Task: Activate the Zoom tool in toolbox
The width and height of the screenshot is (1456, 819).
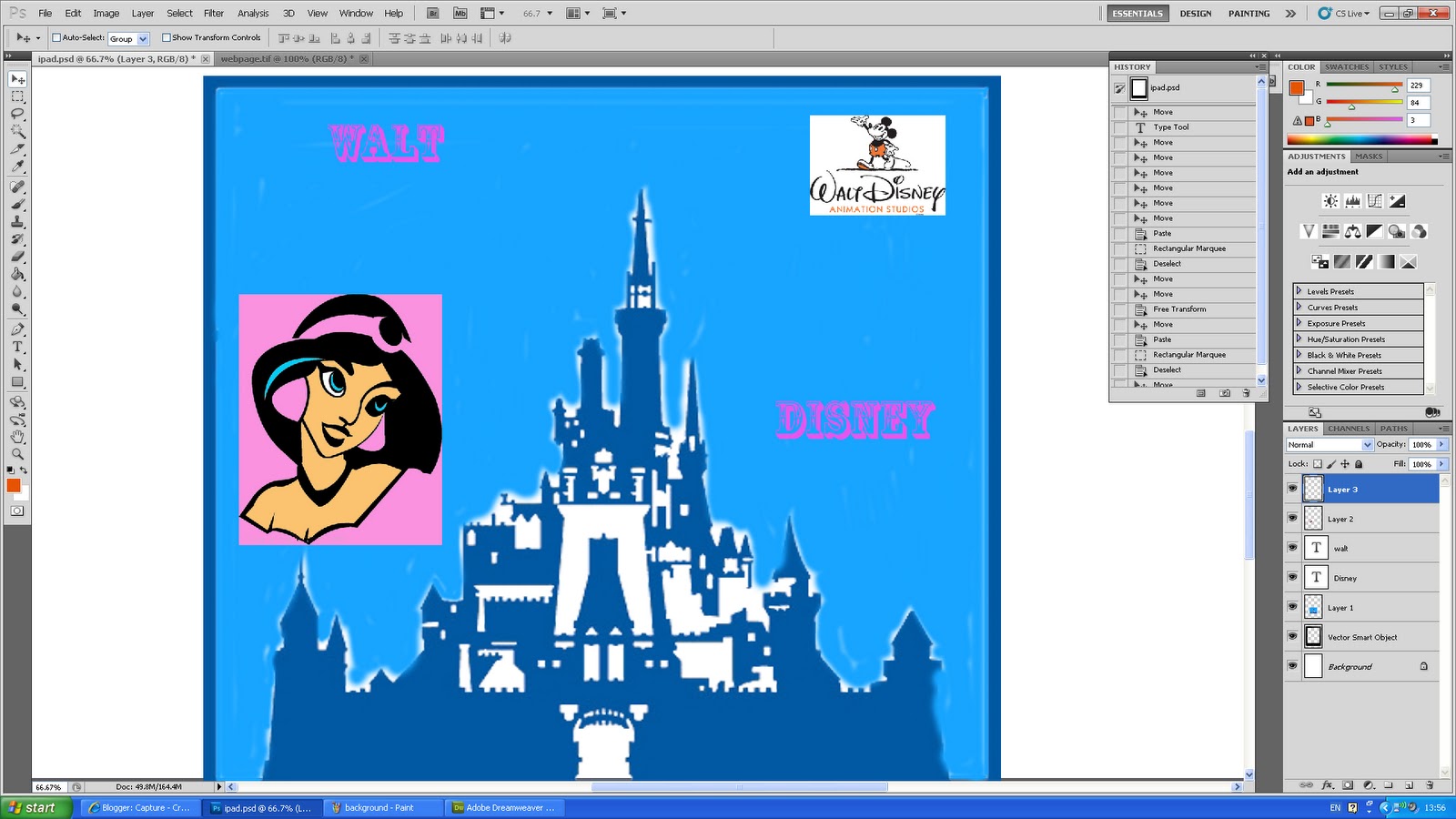Action: 17,454
